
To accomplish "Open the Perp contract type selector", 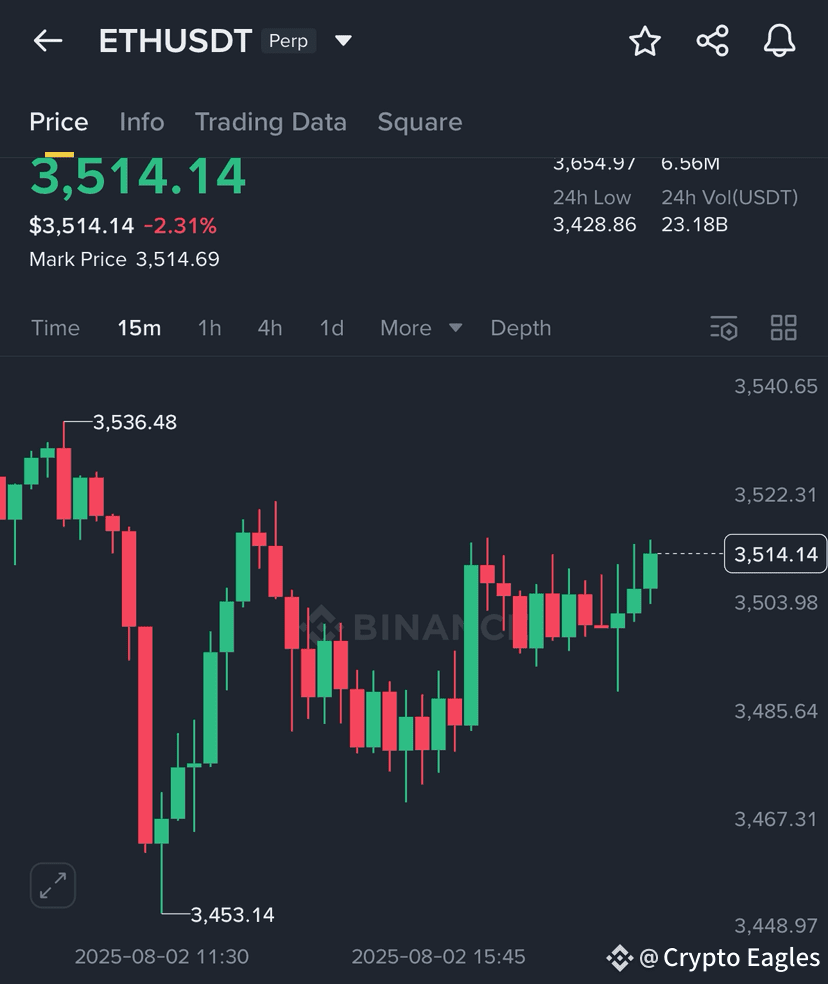I will (288, 40).
